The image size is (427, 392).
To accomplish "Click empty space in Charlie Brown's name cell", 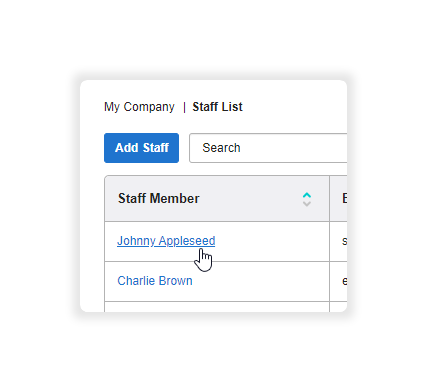I will pos(260,281).
